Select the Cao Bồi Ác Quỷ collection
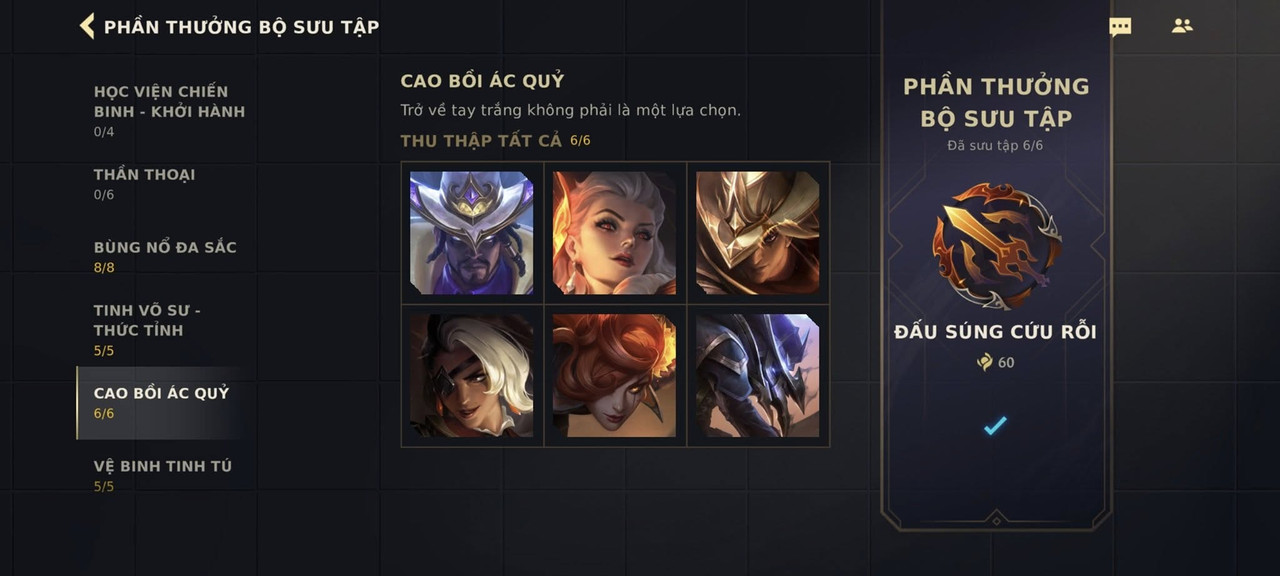 (161, 403)
